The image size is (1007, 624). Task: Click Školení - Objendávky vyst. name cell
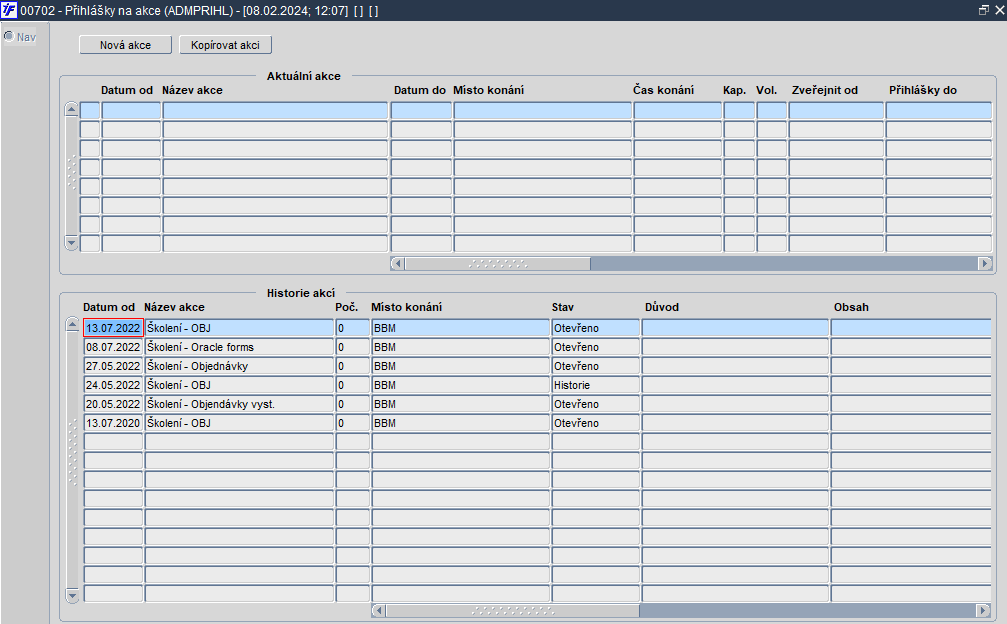click(239, 404)
